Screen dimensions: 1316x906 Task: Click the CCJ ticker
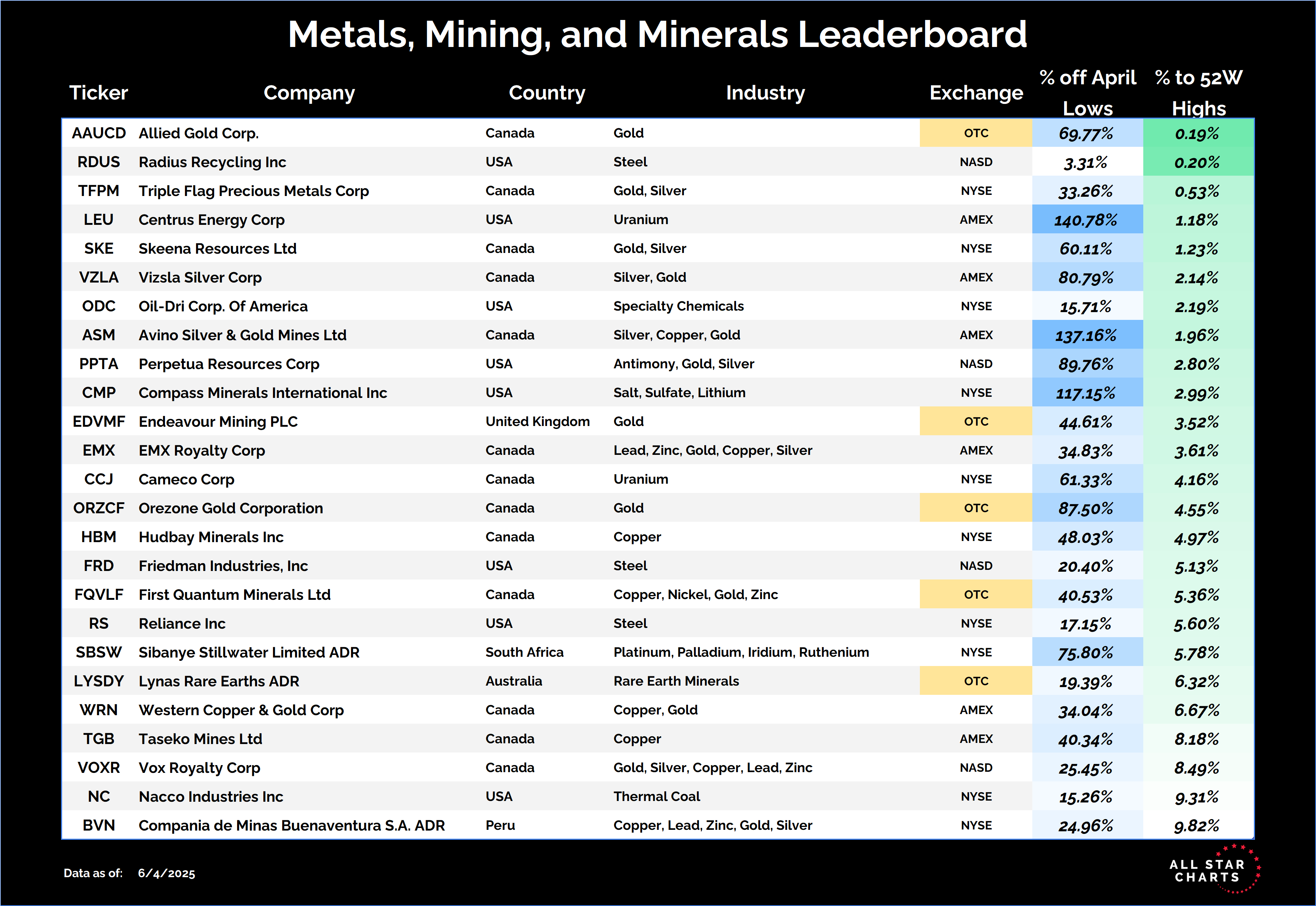[x=99, y=479]
